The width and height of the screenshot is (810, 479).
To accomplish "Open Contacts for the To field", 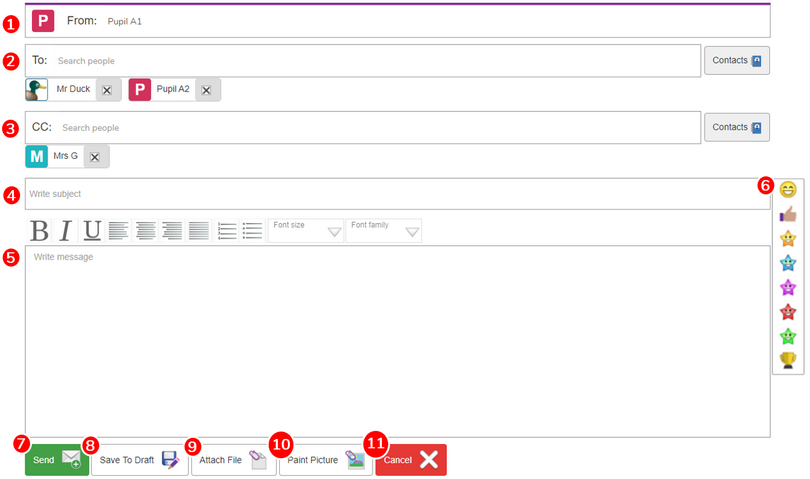I will (737, 60).
